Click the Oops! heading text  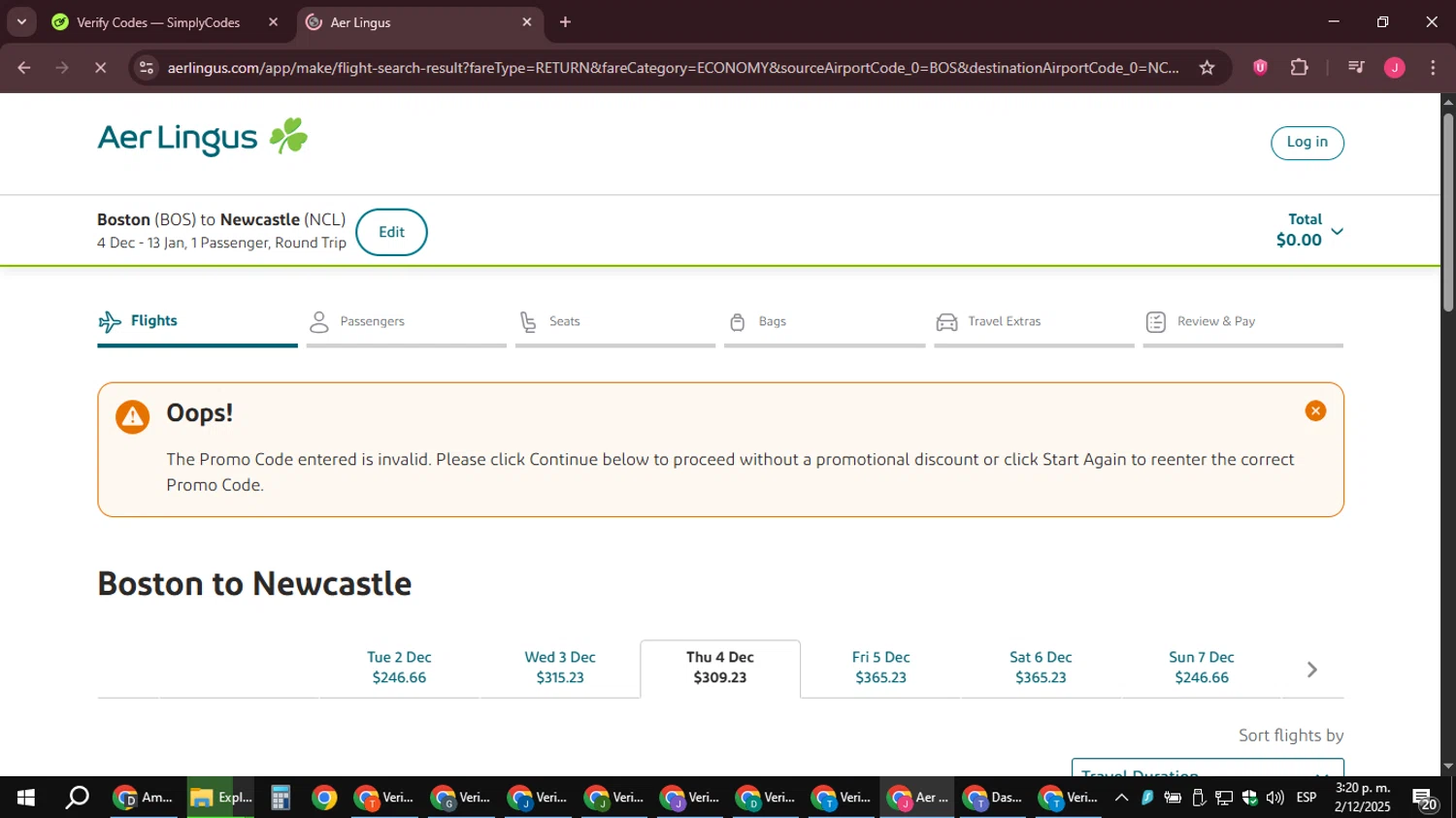pyautogui.click(x=200, y=413)
